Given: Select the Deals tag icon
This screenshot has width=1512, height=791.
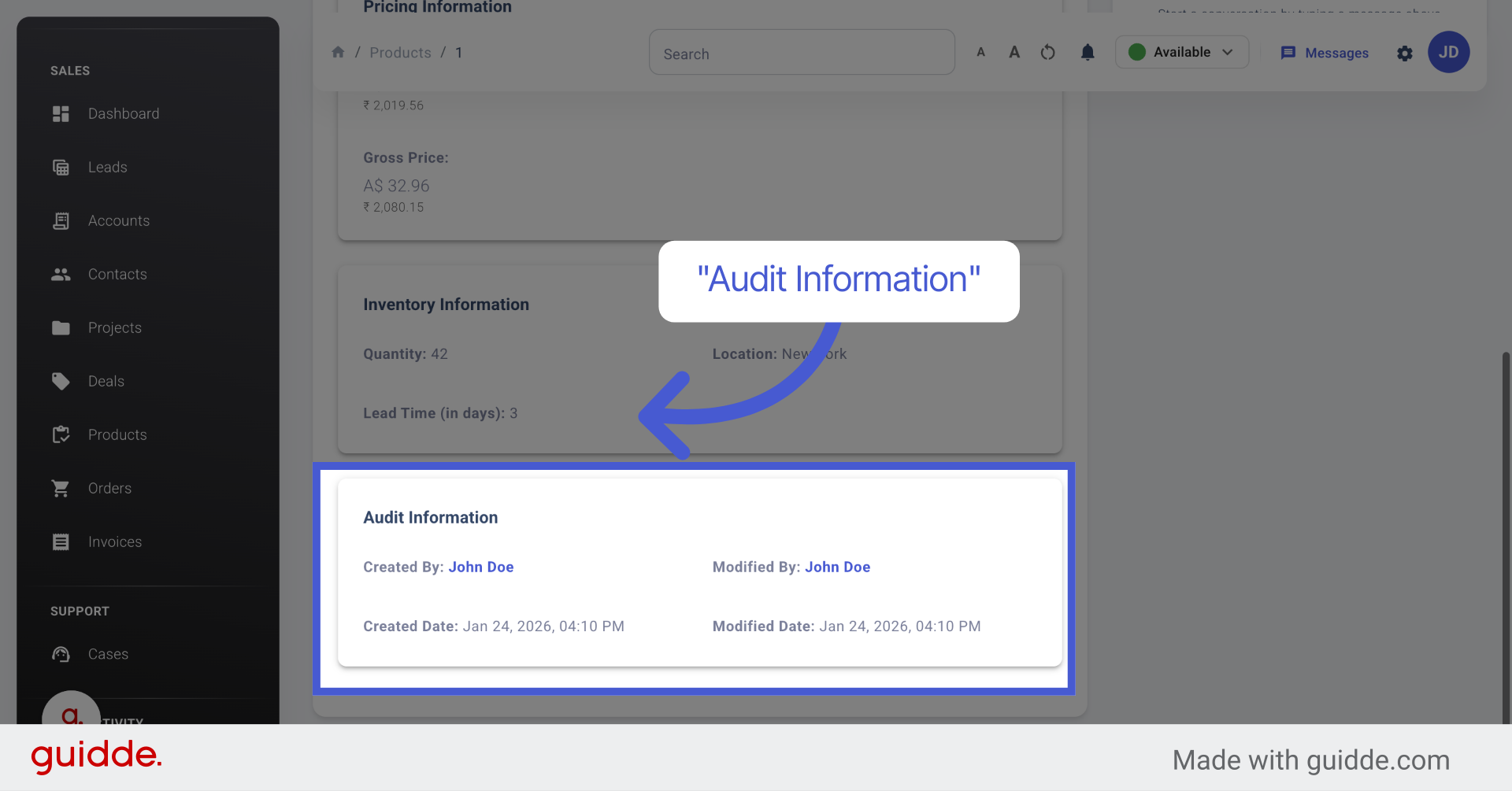Looking at the screenshot, I should click(x=61, y=381).
